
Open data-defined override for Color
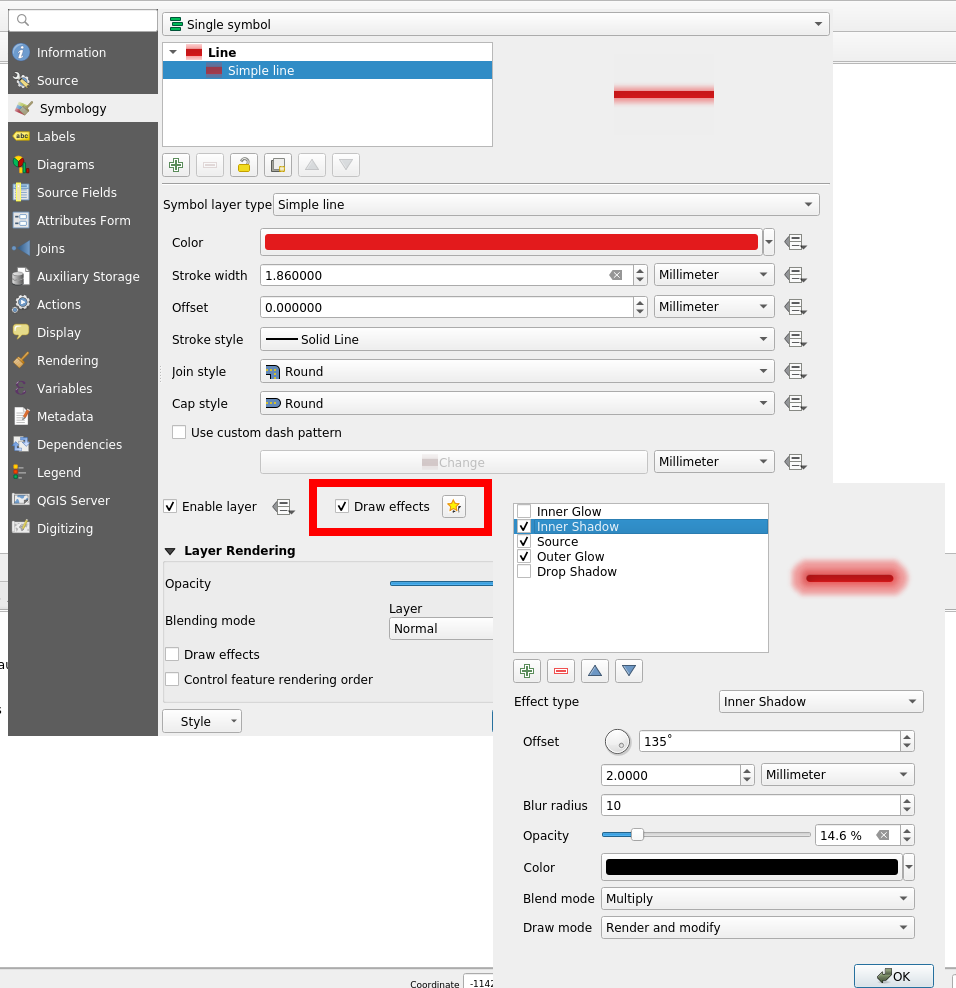point(795,242)
